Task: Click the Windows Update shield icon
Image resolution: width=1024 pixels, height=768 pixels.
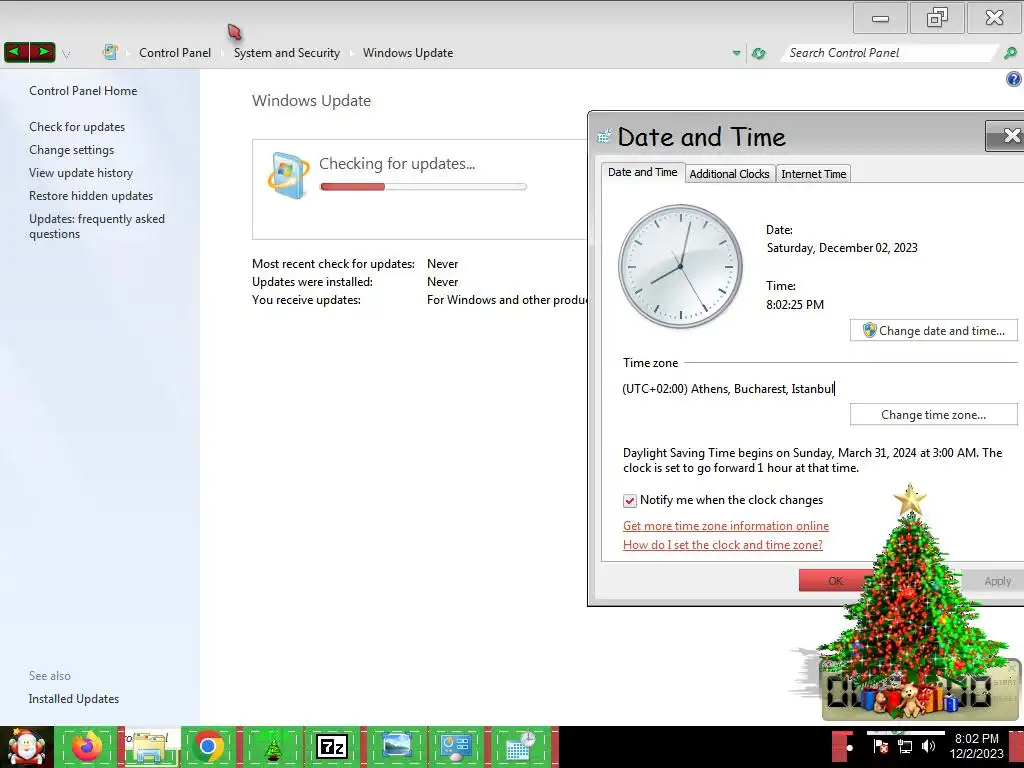Action: tap(288, 175)
